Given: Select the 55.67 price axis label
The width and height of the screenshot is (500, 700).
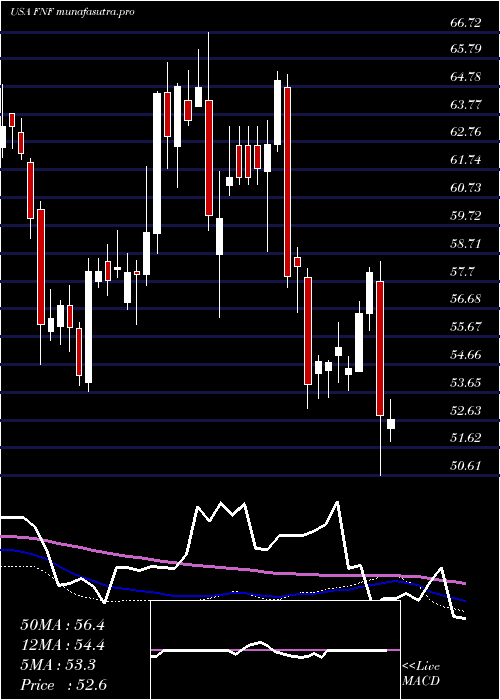Looking at the screenshot, I should click(466, 326).
